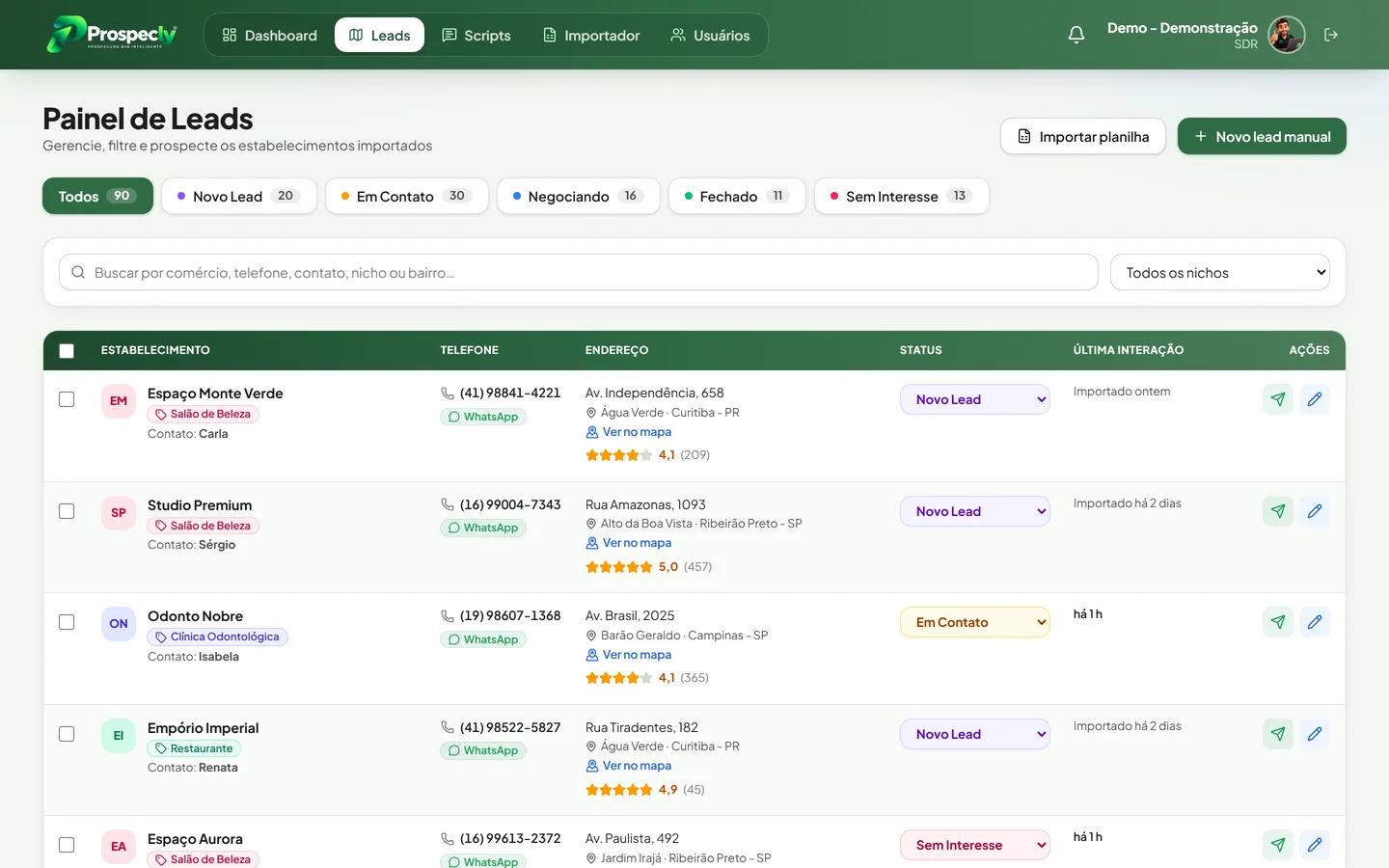Select the Leads nav tab
1389x868 pixels.
coord(379,35)
